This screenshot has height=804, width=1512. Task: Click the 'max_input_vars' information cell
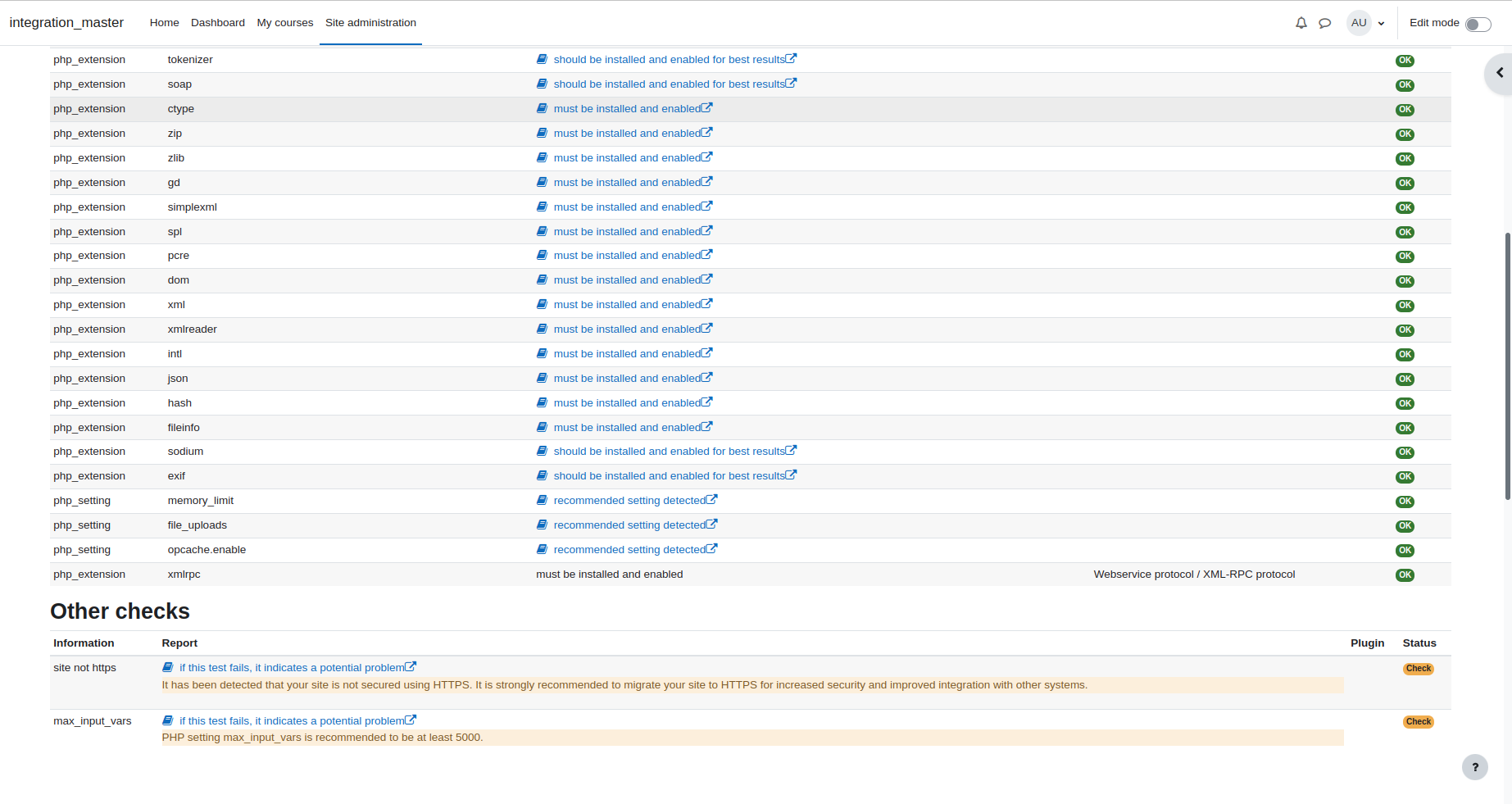(x=93, y=721)
